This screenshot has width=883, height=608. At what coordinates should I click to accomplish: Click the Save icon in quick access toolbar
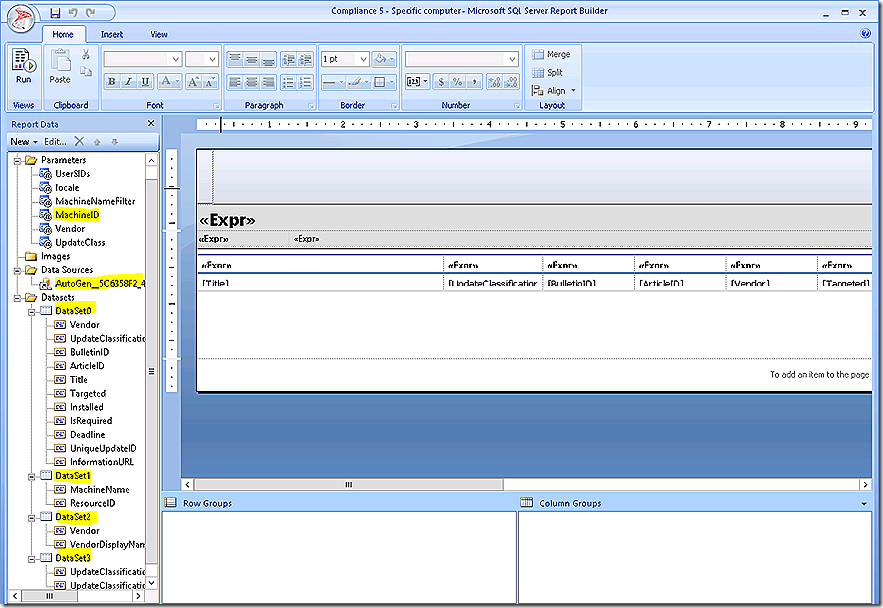[54, 13]
